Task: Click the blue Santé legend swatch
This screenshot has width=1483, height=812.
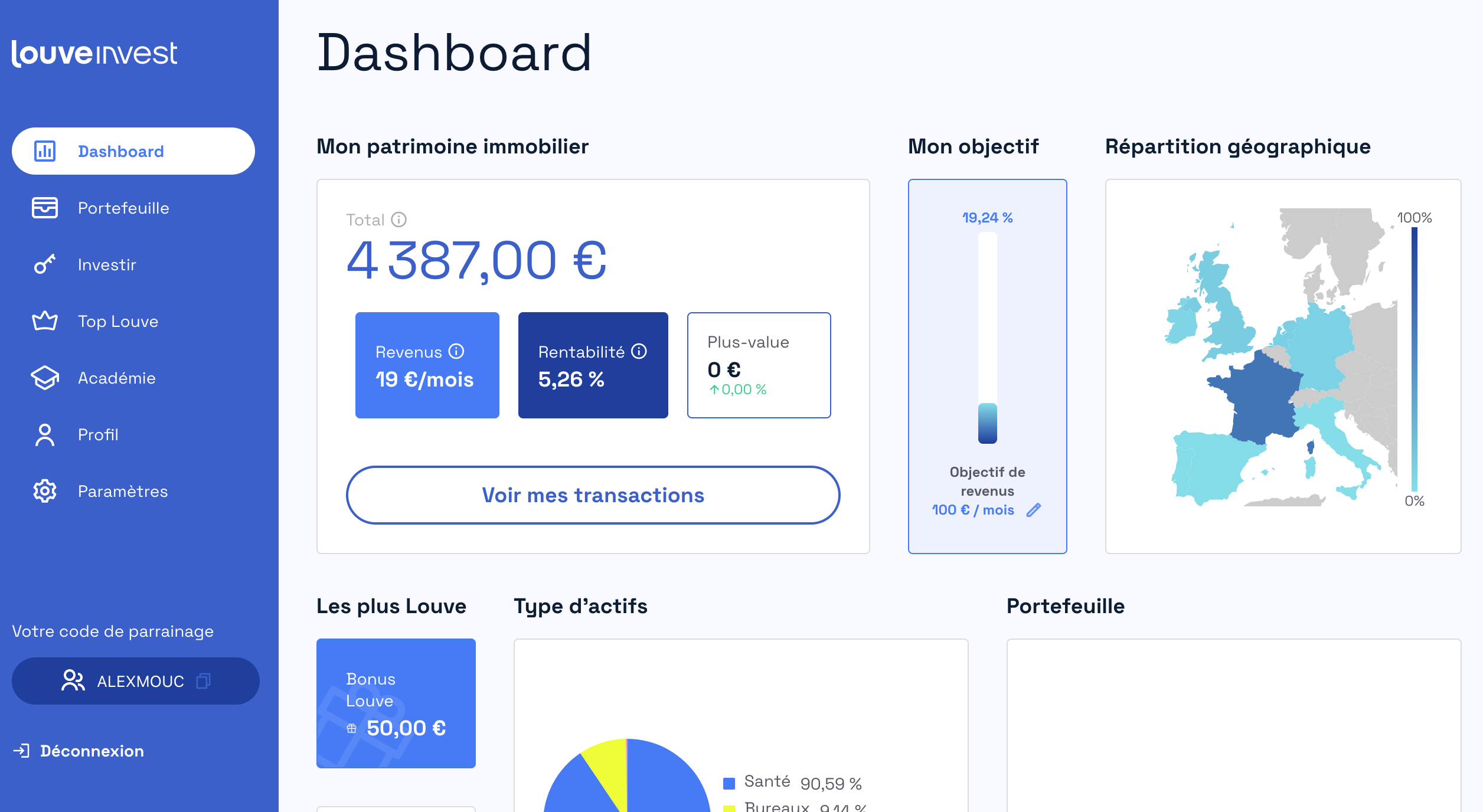Action: click(x=729, y=783)
